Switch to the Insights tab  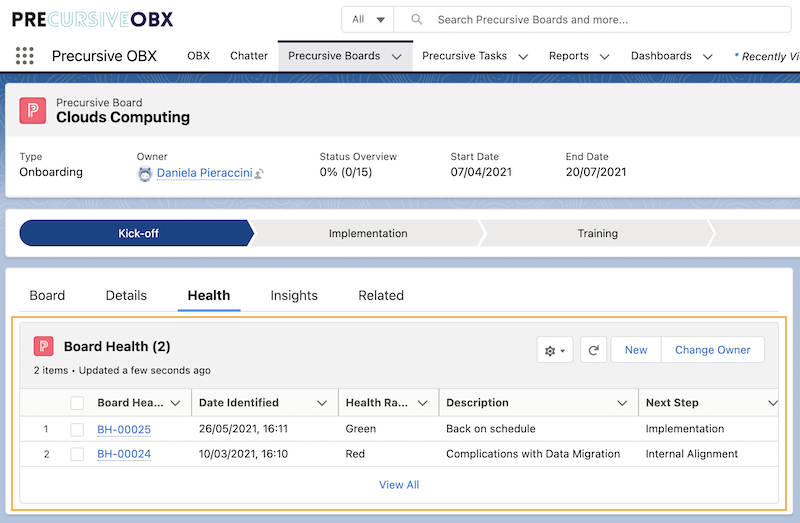(294, 295)
